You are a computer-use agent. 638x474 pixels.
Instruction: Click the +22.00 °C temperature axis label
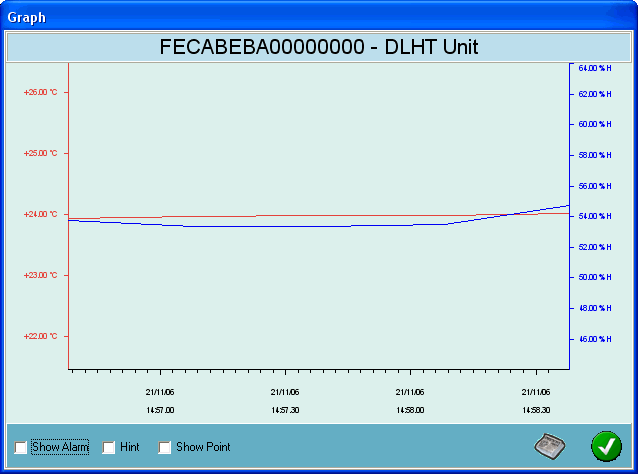click(x=40, y=336)
